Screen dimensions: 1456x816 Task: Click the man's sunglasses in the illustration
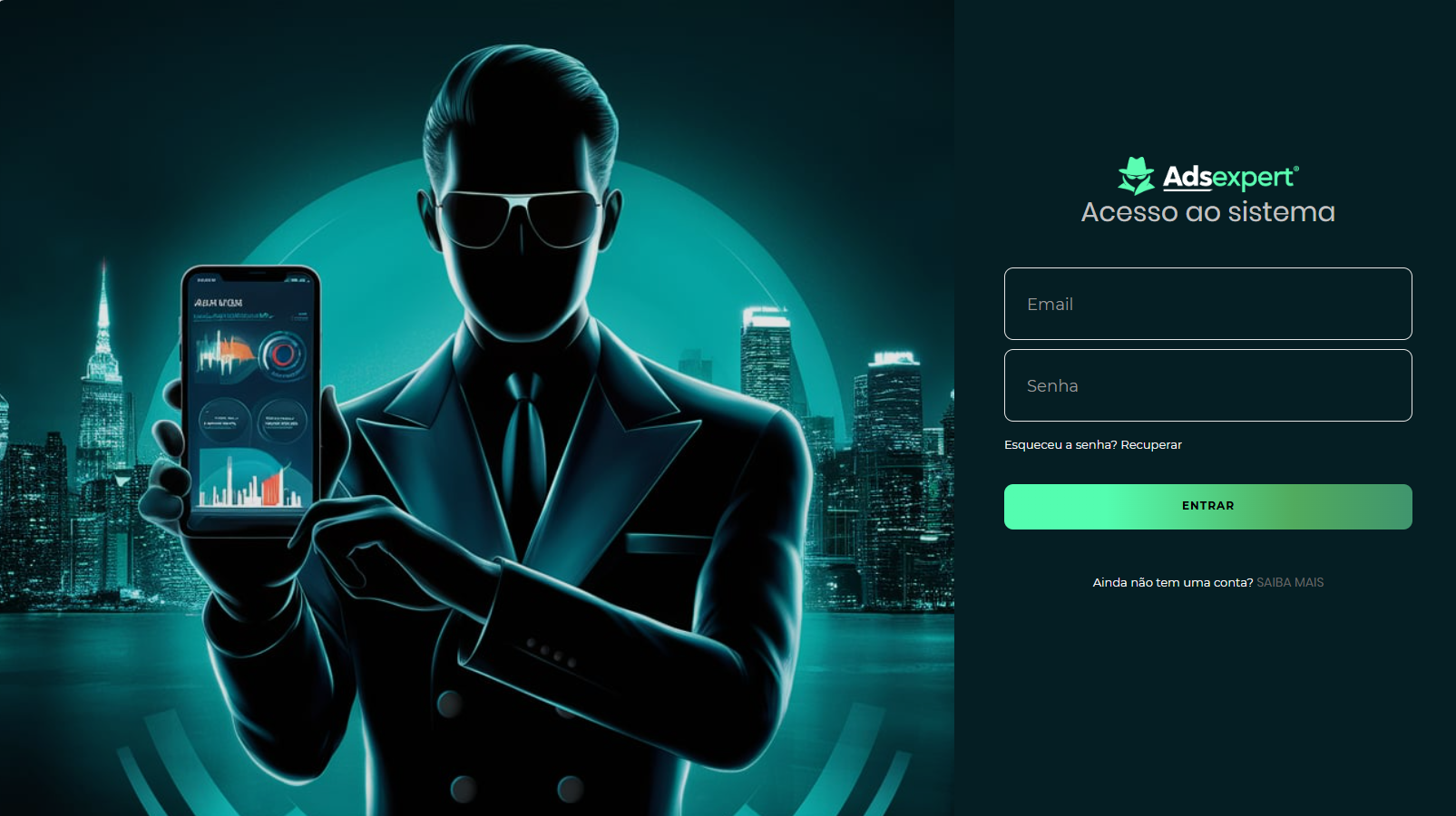(x=518, y=219)
